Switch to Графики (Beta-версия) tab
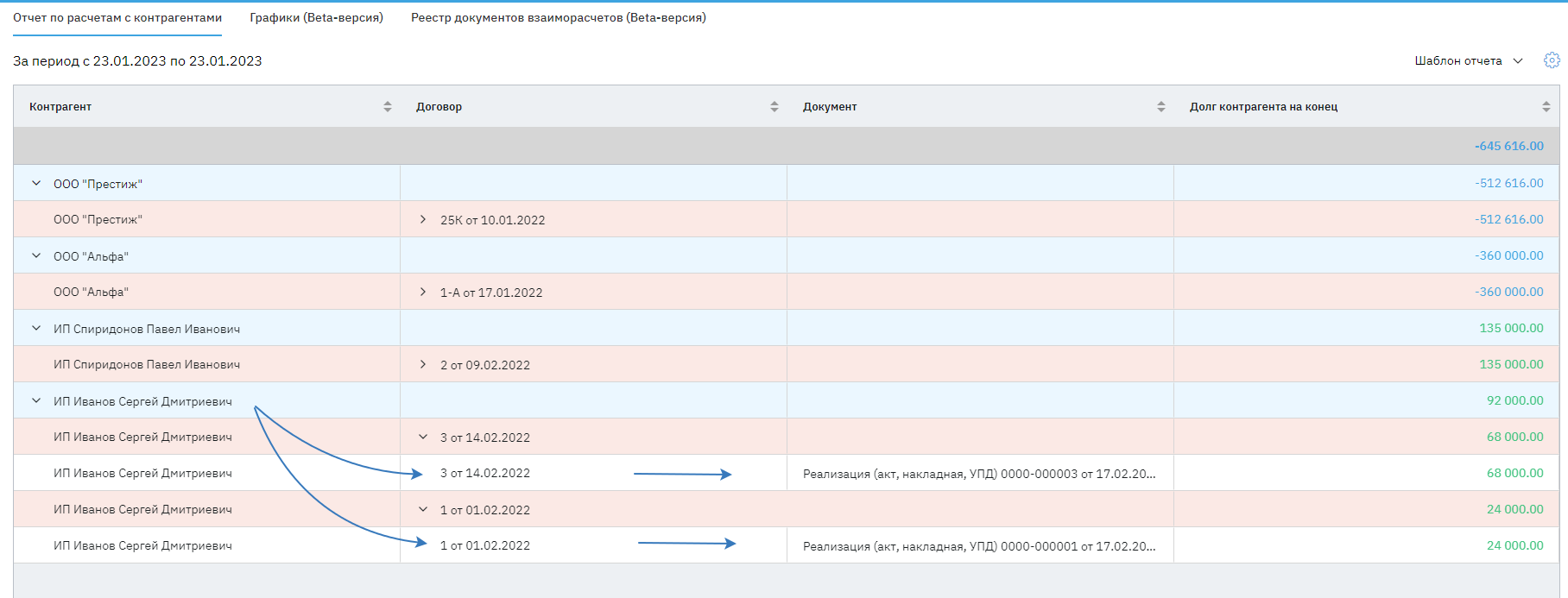This screenshot has width=1568, height=598. 316,17
